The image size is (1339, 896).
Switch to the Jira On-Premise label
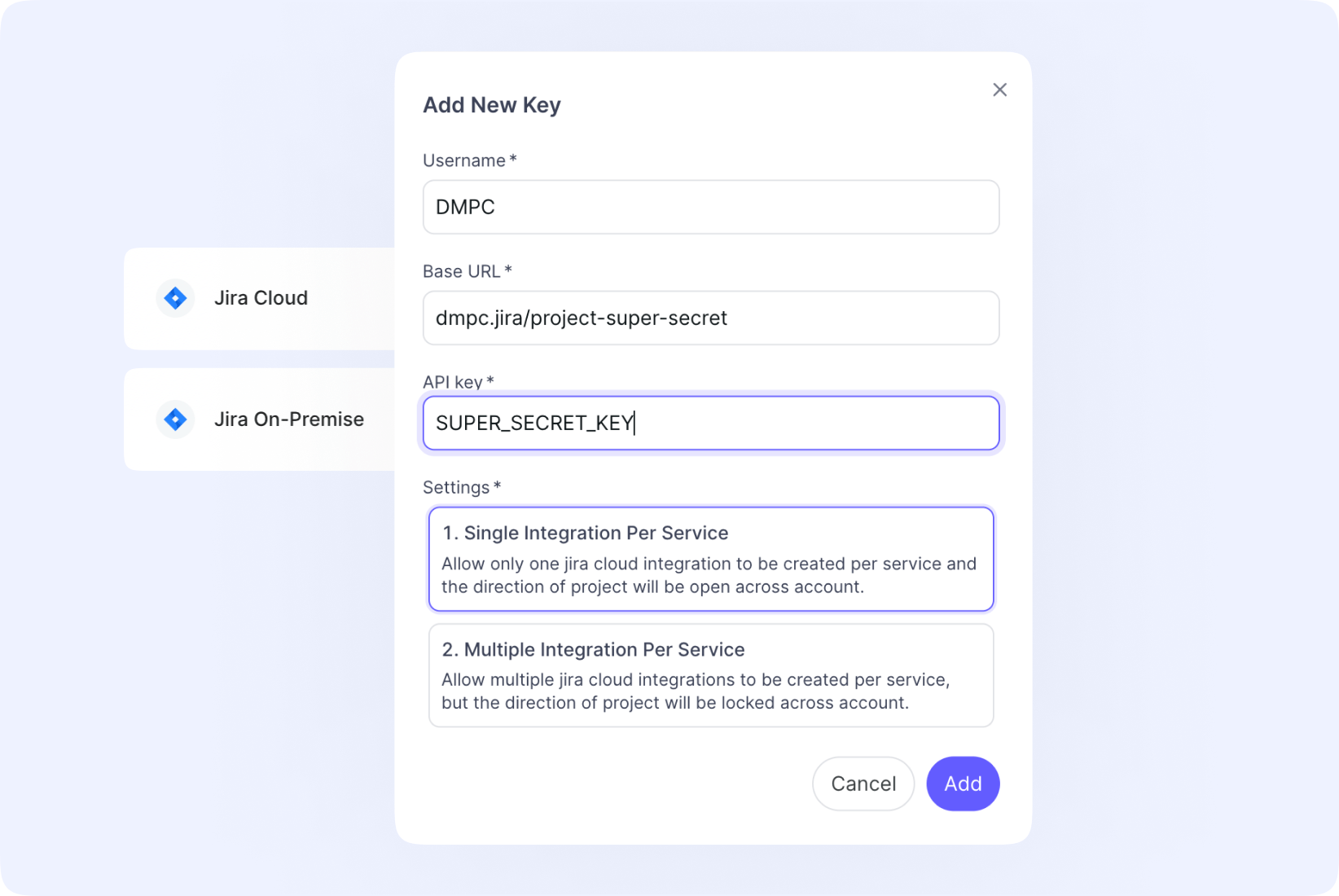click(x=288, y=419)
